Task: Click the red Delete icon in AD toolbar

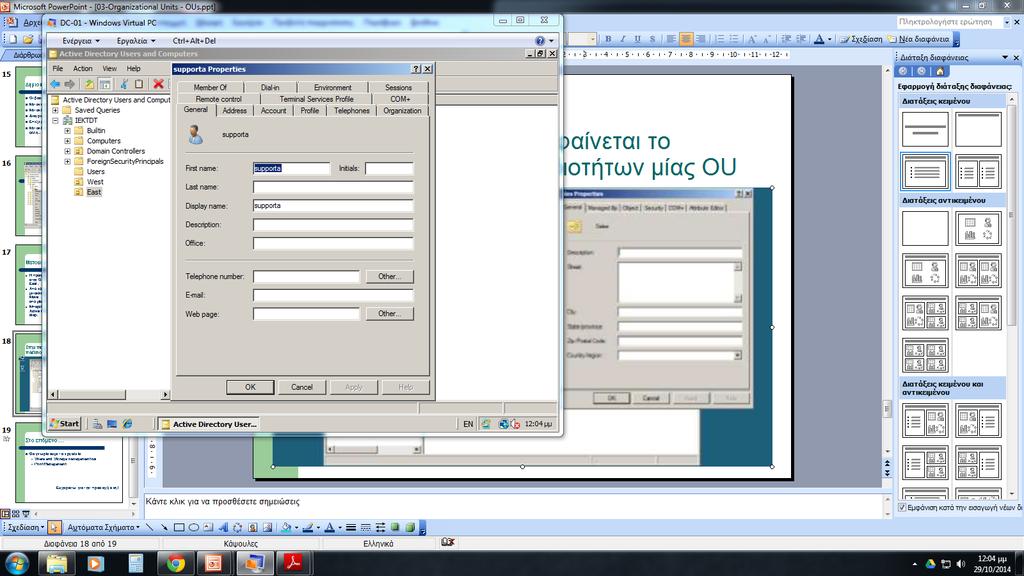Action: point(158,84)
